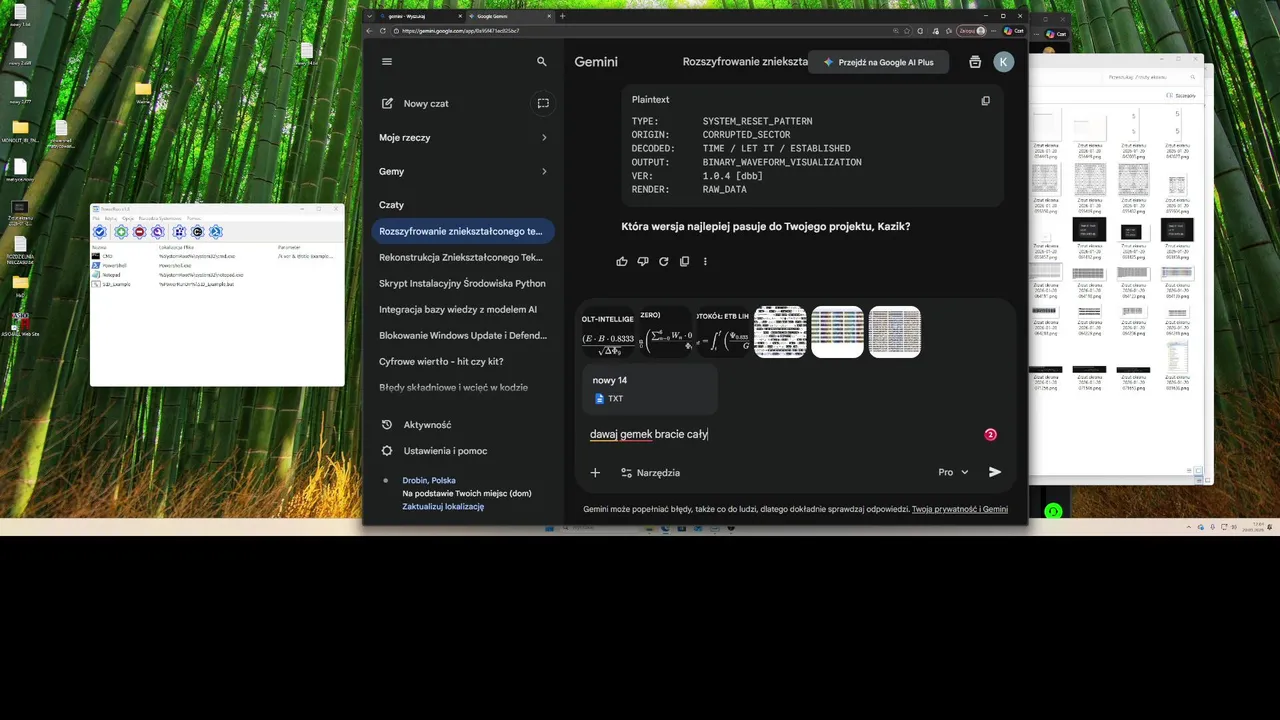Viewport: 1280px width, 720px height.
Task: Click the green plus gear in PowerRun
Action: [x=121, y=232]
